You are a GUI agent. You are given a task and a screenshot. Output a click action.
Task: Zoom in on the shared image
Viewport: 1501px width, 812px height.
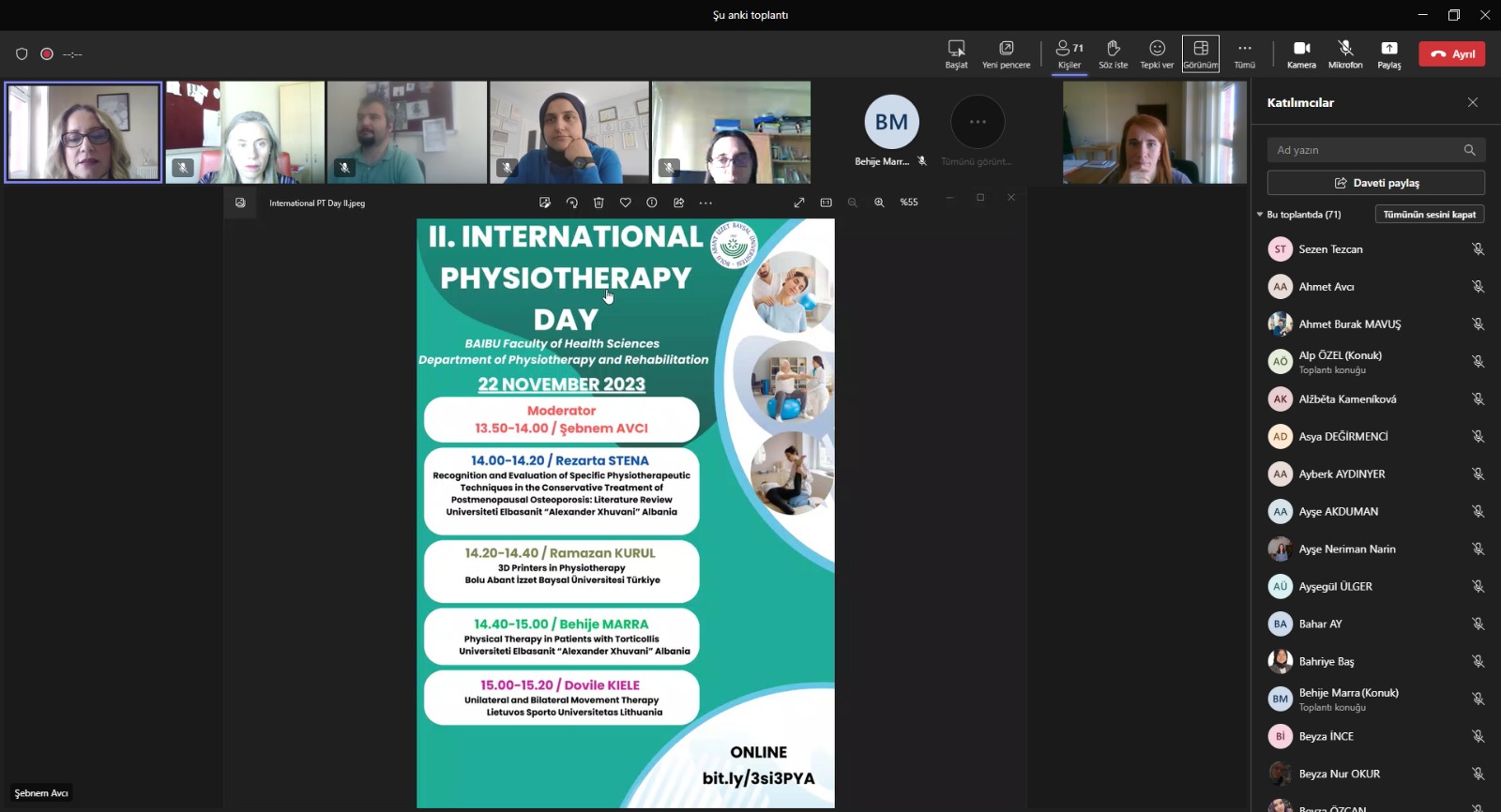point(879,203)
